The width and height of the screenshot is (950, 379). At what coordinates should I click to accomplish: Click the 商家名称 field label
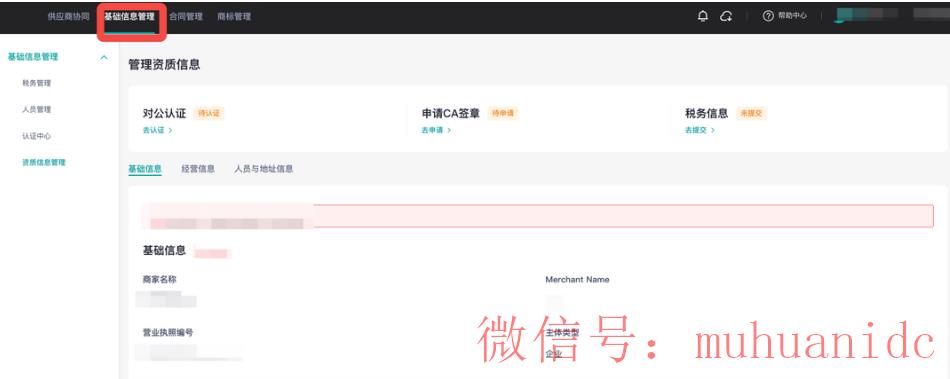[159, 280]
